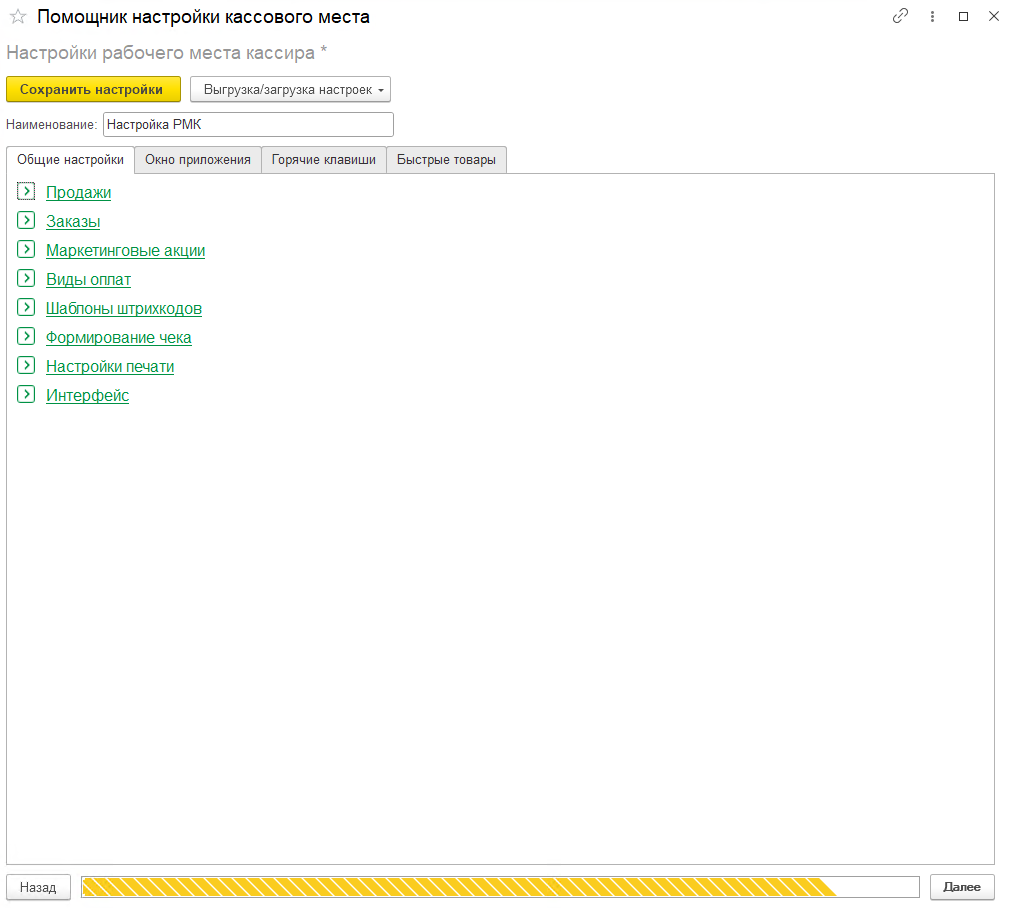This screenshot has width=1010, height=908.
Task: Open the Формирование чека link
Action: 119,338
